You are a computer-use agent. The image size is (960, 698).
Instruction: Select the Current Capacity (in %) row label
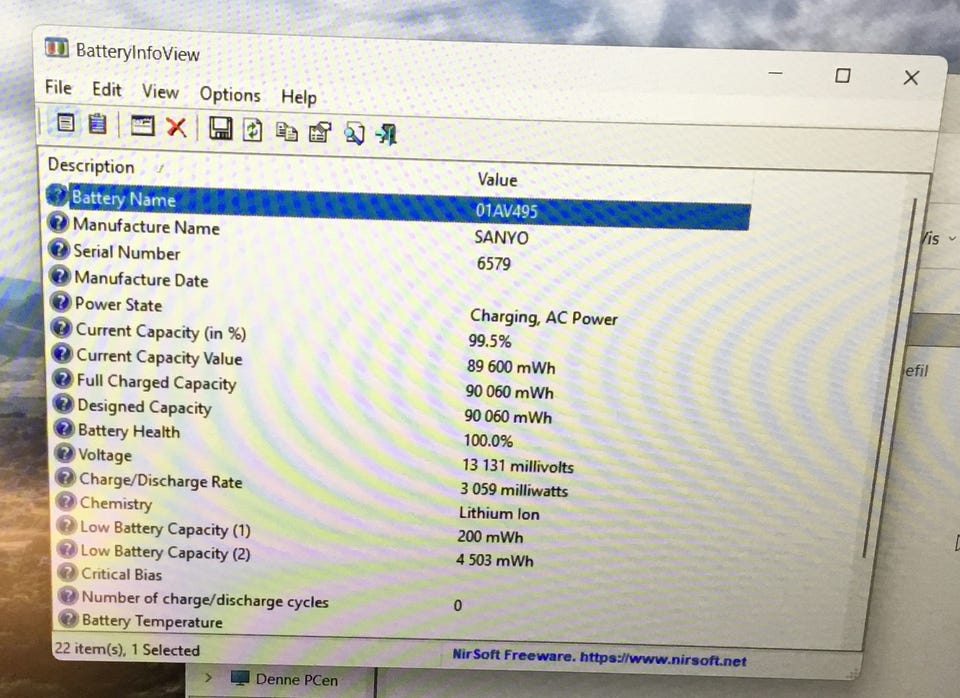pyautogui.click(x=161, y=331)
